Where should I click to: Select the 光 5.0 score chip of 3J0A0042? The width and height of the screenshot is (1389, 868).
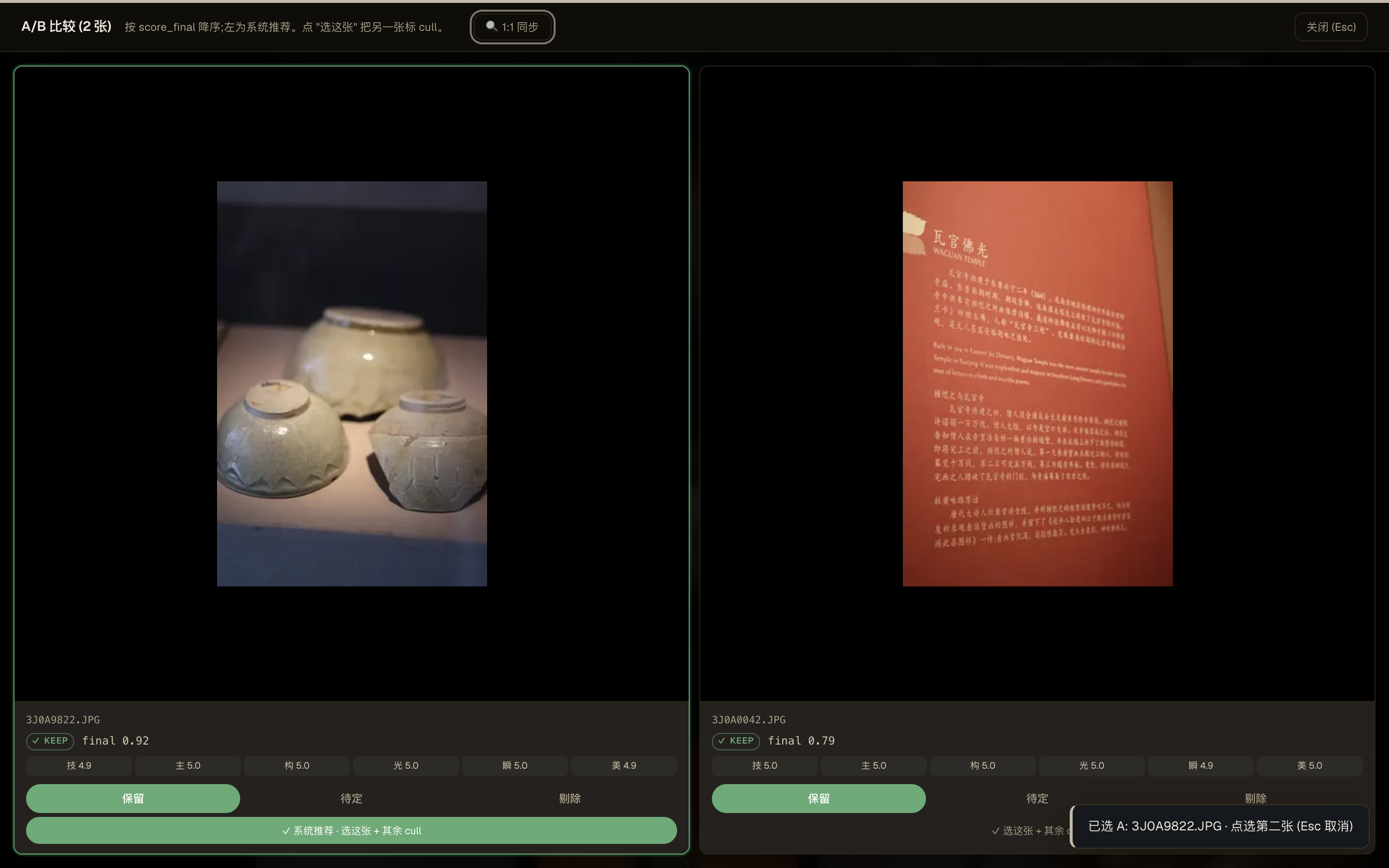click(x=1092, y=765)
